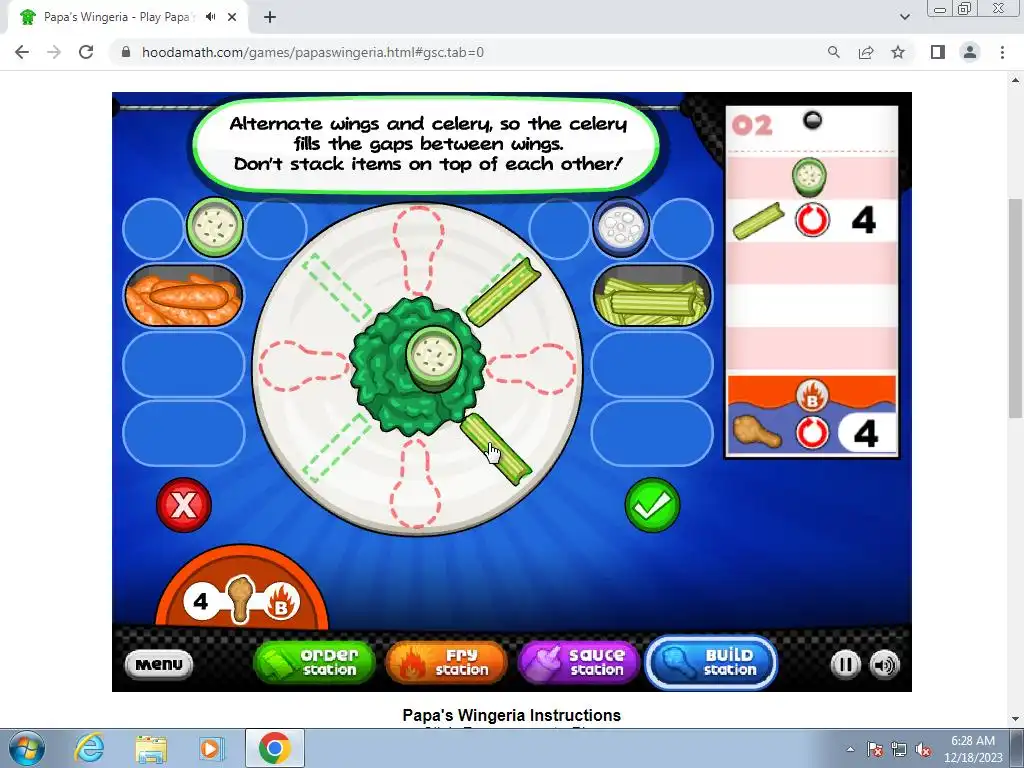
Task: Click the browser back arrow
Action: [22, 52]
